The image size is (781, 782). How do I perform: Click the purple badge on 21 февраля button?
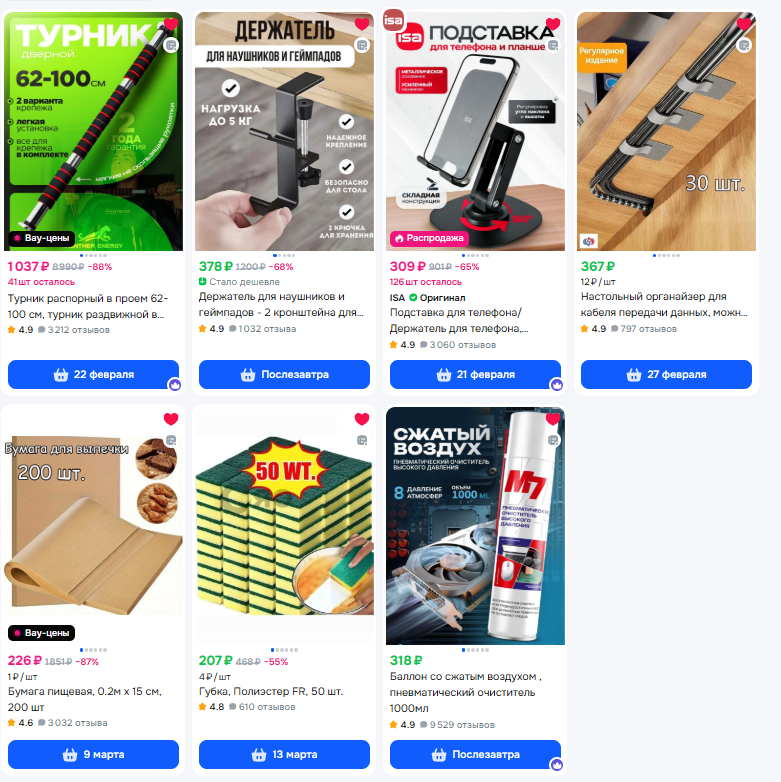557,385
